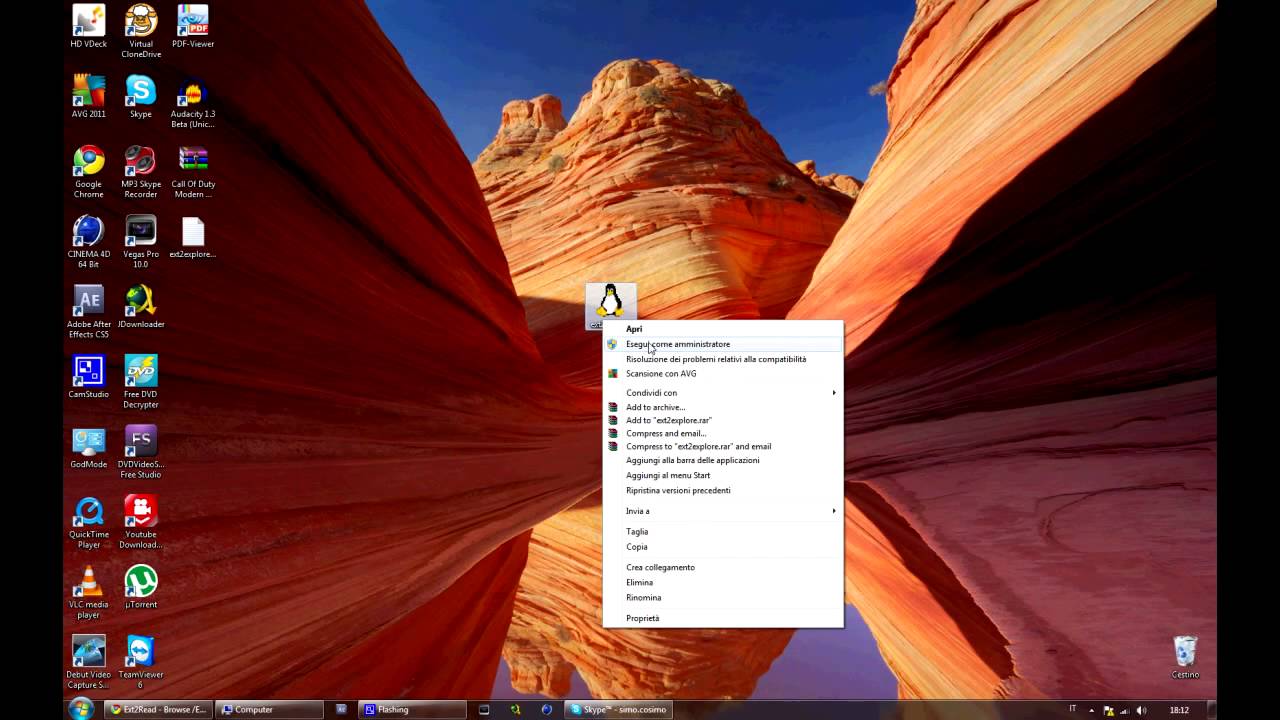Select the CamStudio desktop icon
This screenshot has height=720, width=1280.
pos(88,376)
